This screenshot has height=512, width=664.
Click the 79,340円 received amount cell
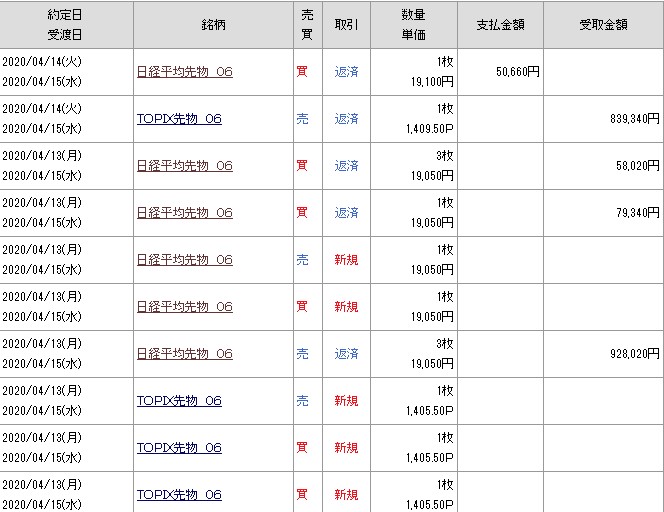tap(632, 213)
